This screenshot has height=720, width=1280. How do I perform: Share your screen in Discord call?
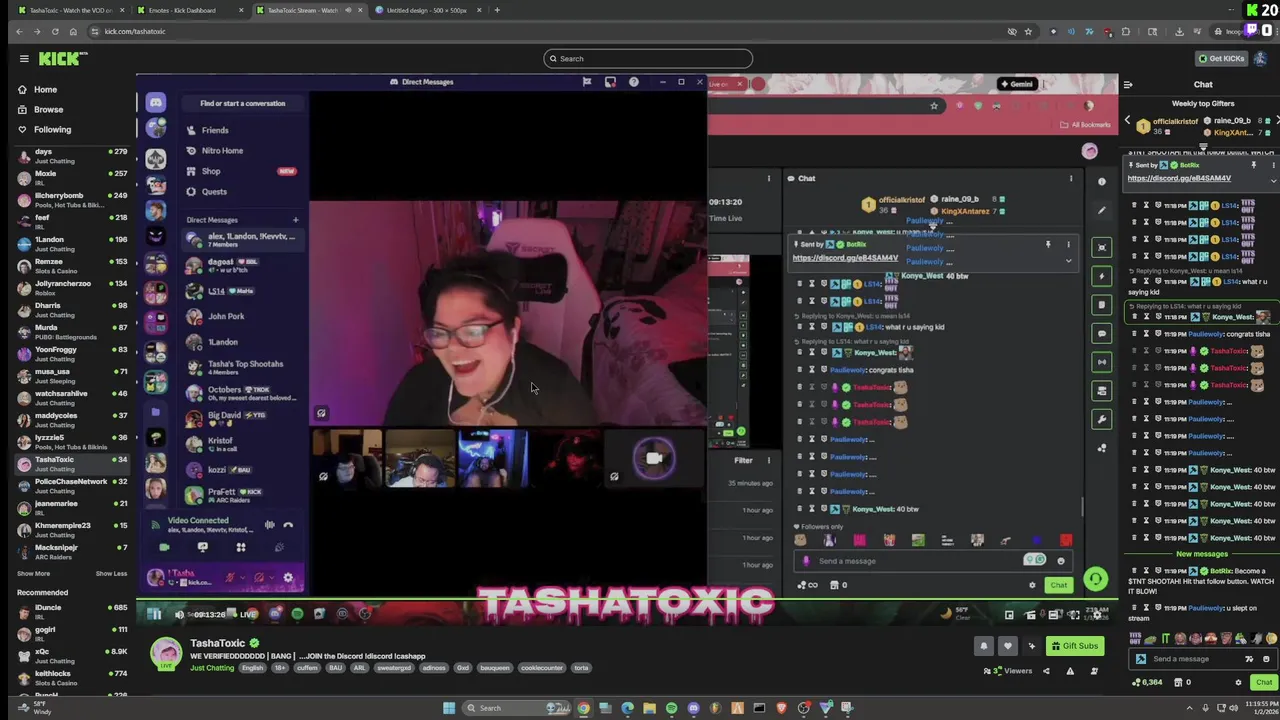pyautogui.click(x=202, y=547)
